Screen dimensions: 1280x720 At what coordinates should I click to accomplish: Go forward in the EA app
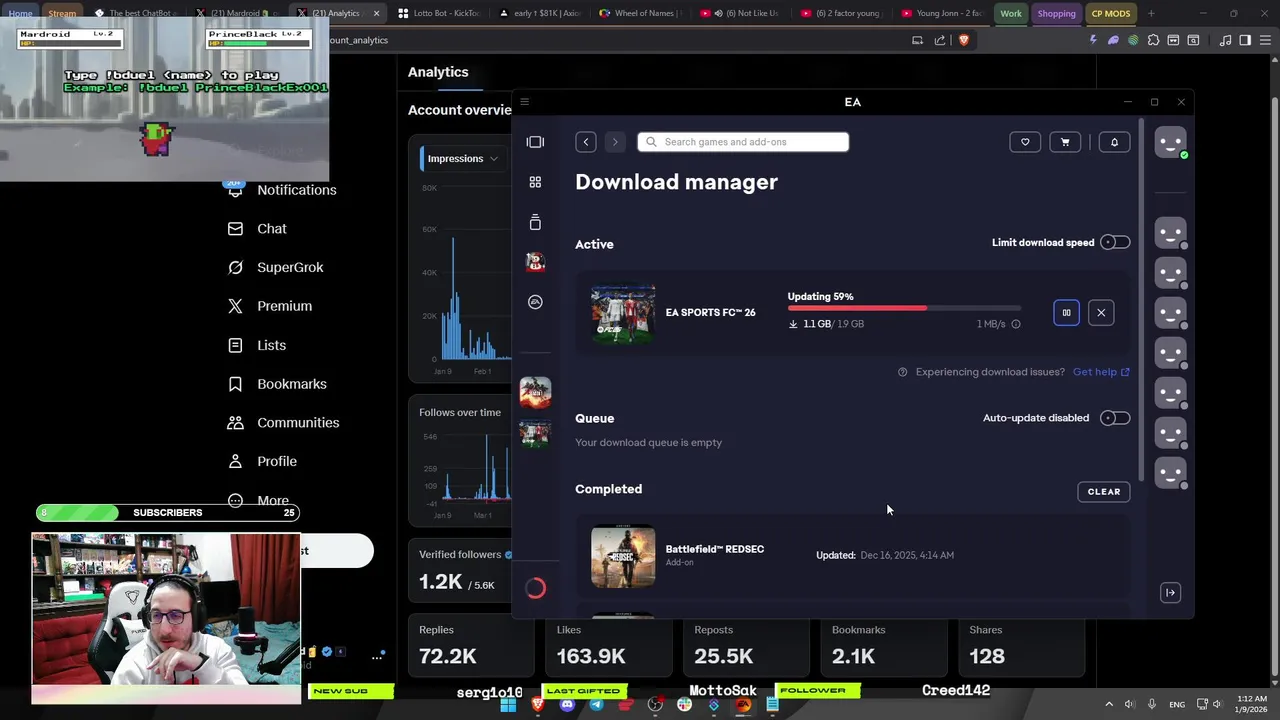(x=615, y=142)
